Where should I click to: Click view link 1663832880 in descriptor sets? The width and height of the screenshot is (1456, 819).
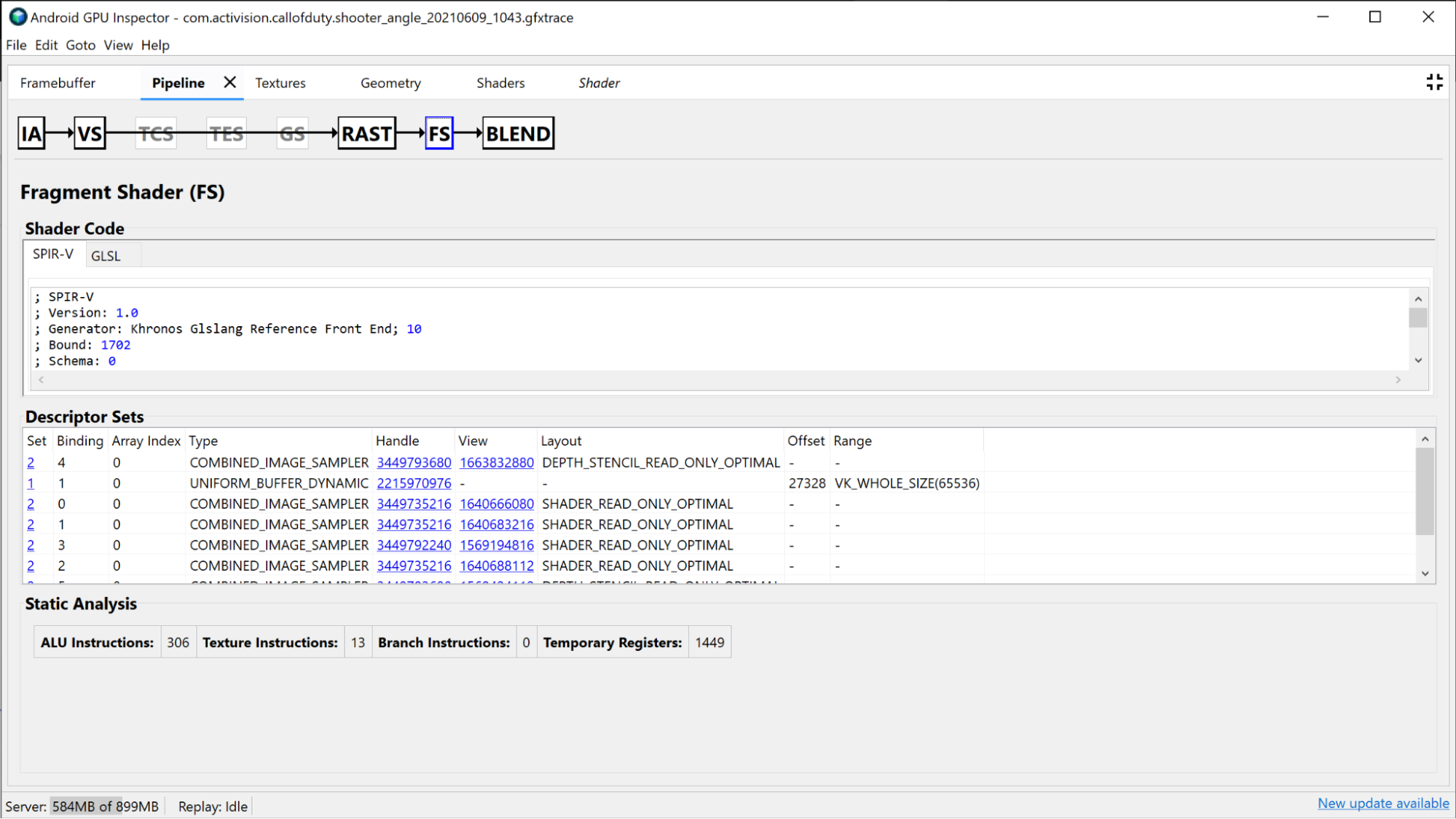497,462
